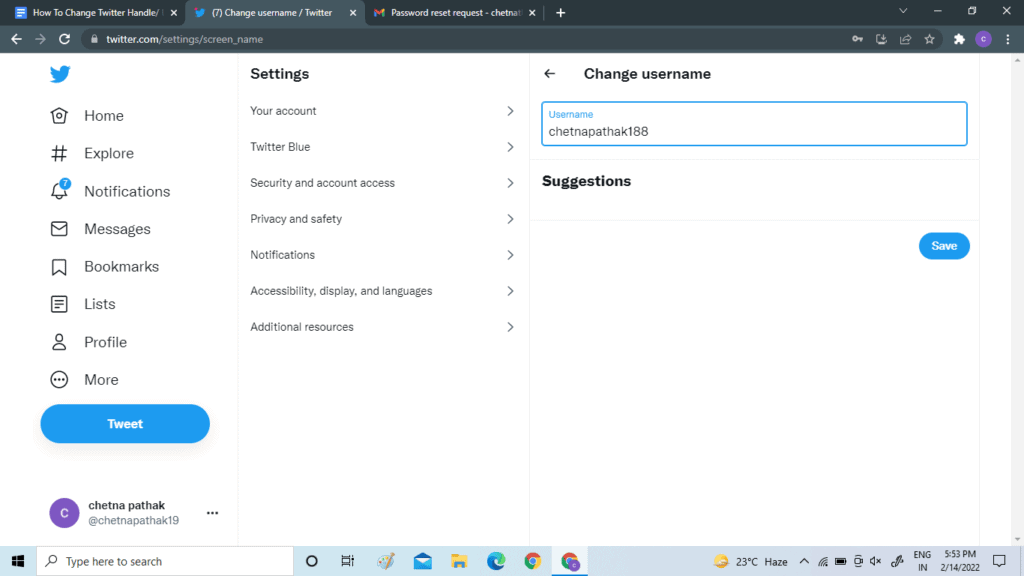Click Type here to search box
The image size is (1024, 576).
(165, 561)
